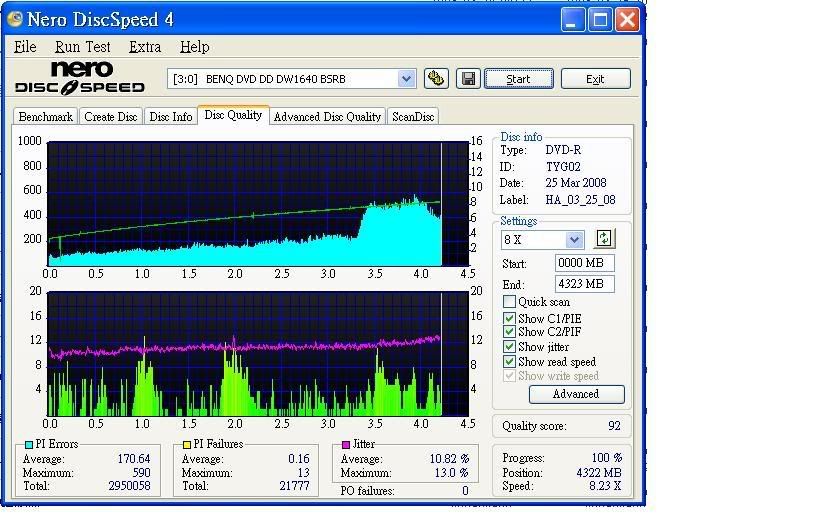Switch to the Advanced Disc Quality tab
Image resolution: width=840 pixels, height=525 pixels.
(x=327, y=116)
